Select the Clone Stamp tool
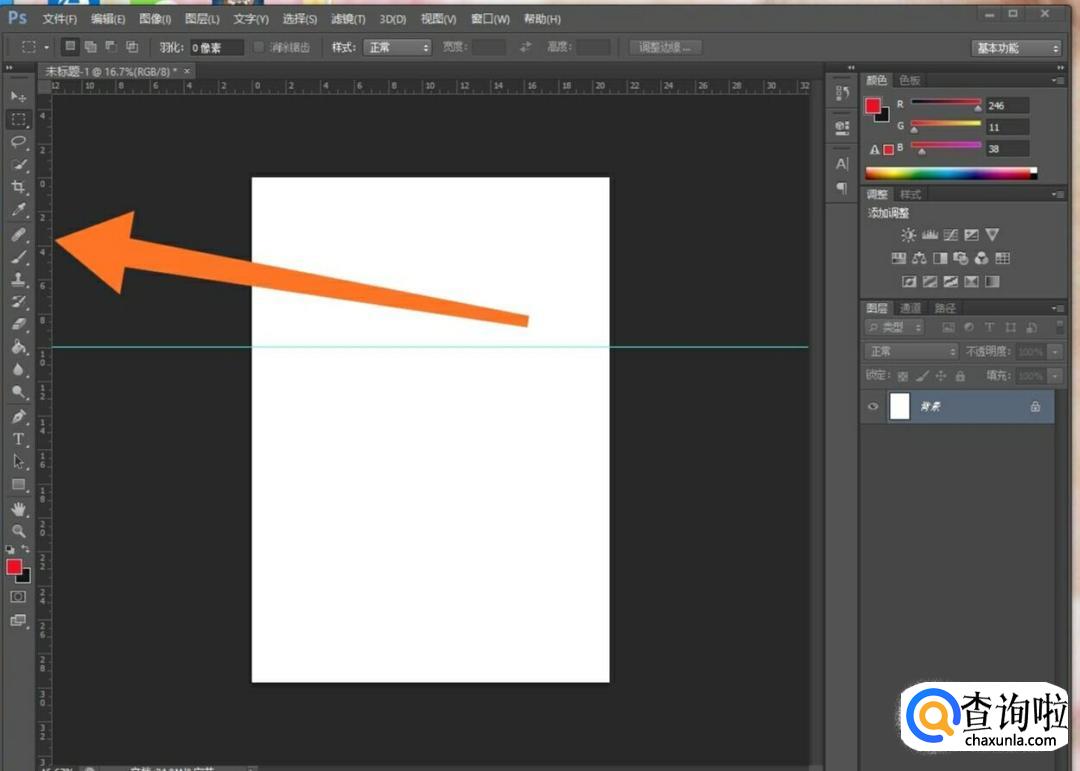 [x=18, y=279]
